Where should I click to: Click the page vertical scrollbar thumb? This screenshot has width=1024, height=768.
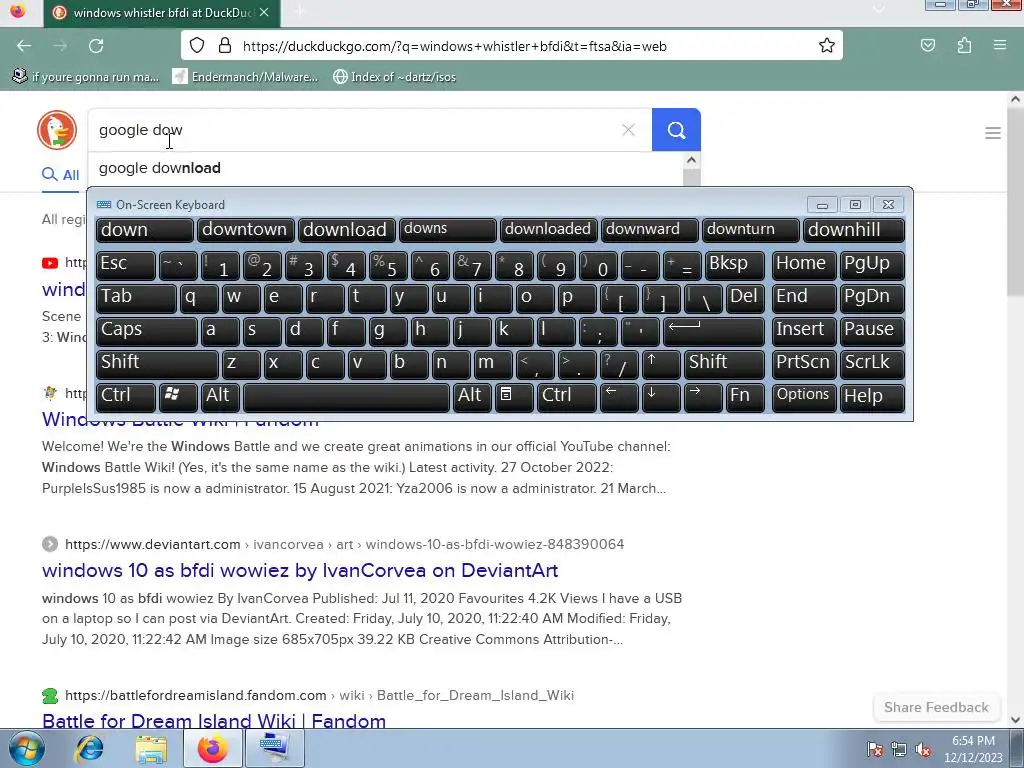click(x=1015, y=202)
